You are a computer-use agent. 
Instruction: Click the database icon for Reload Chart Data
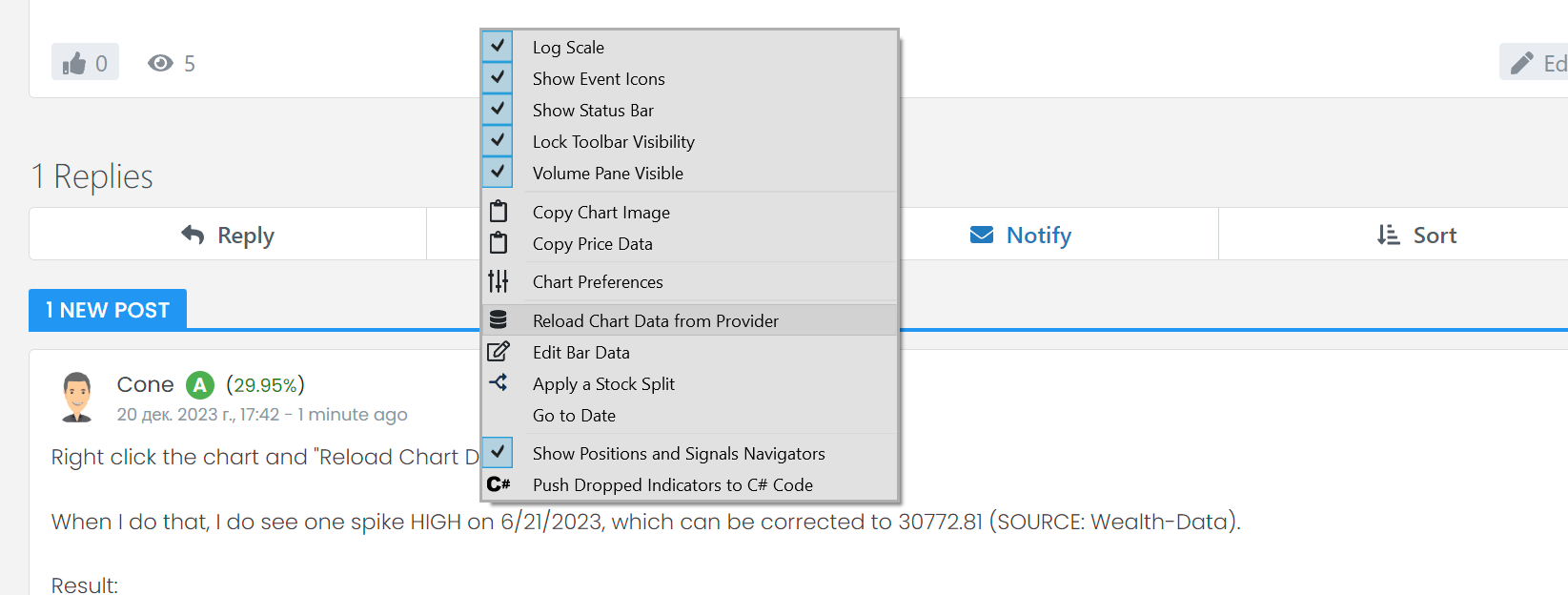coord(499,320)
